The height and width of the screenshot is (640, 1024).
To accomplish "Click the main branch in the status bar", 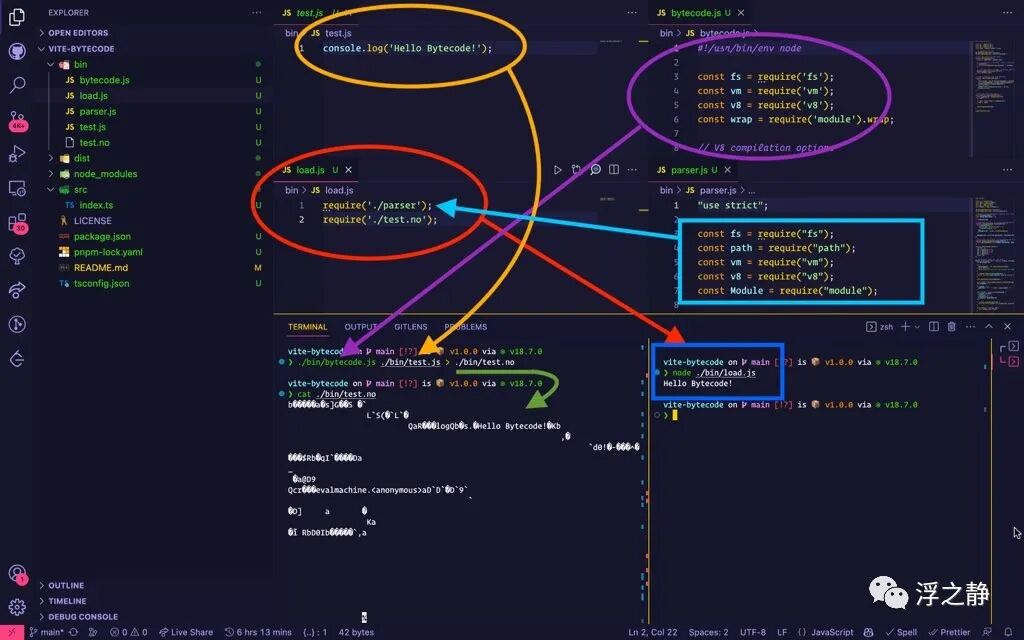I will (x=47, y=632).
